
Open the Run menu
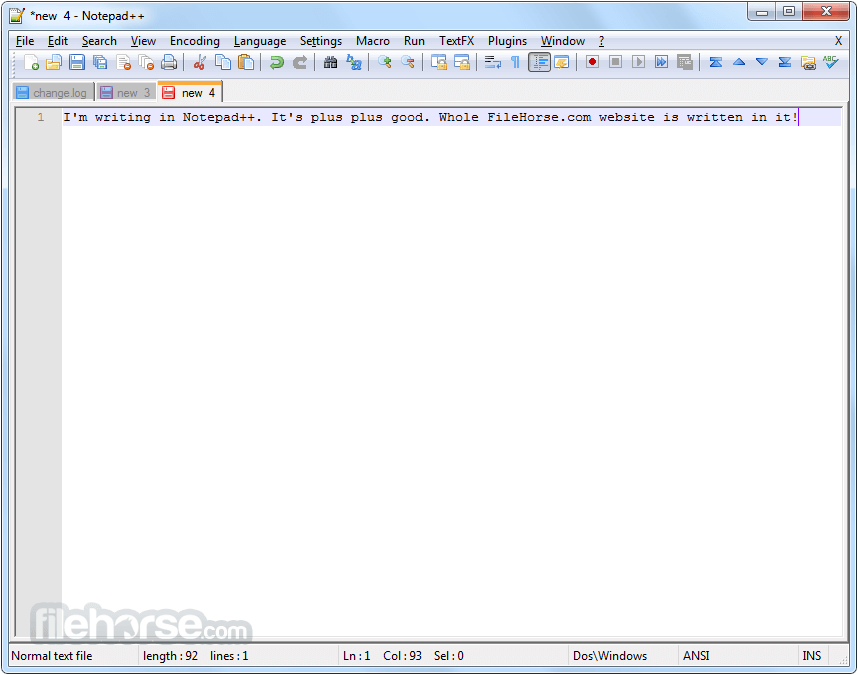point(414,41)
